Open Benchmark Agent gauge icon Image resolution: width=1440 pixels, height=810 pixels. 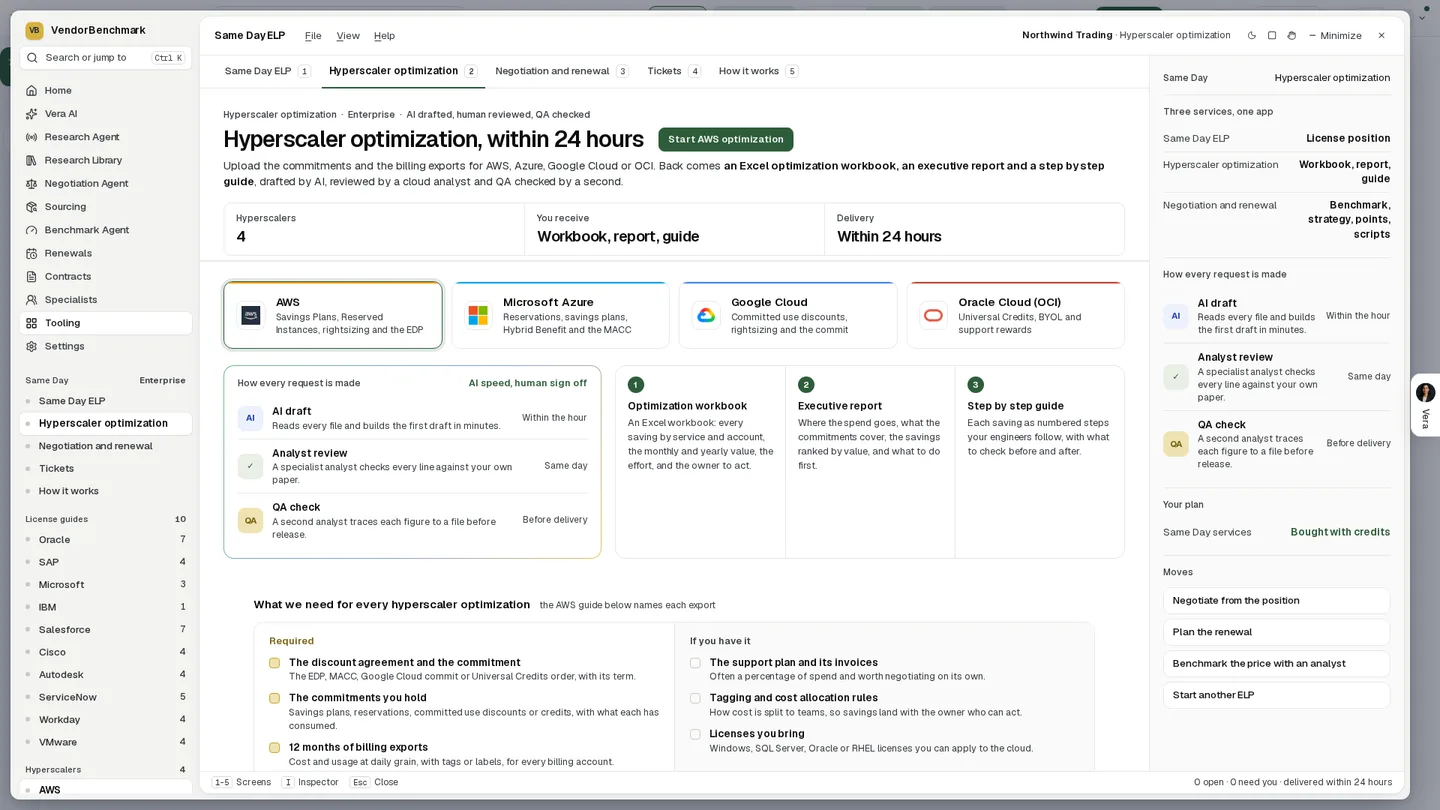click(32, 230)
